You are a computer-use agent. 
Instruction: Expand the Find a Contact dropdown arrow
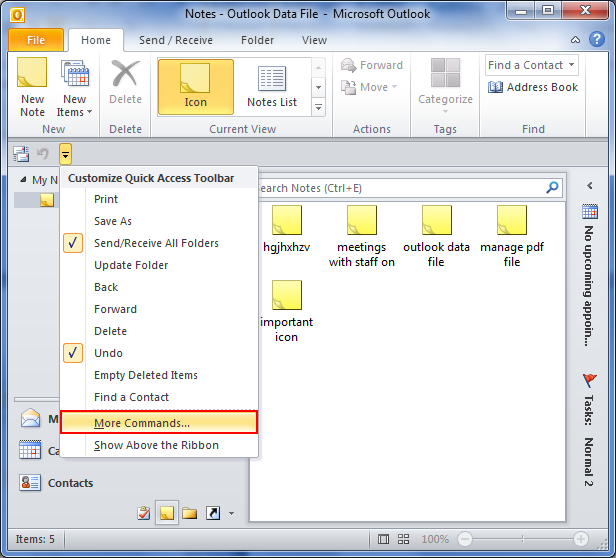coord(572,65)
